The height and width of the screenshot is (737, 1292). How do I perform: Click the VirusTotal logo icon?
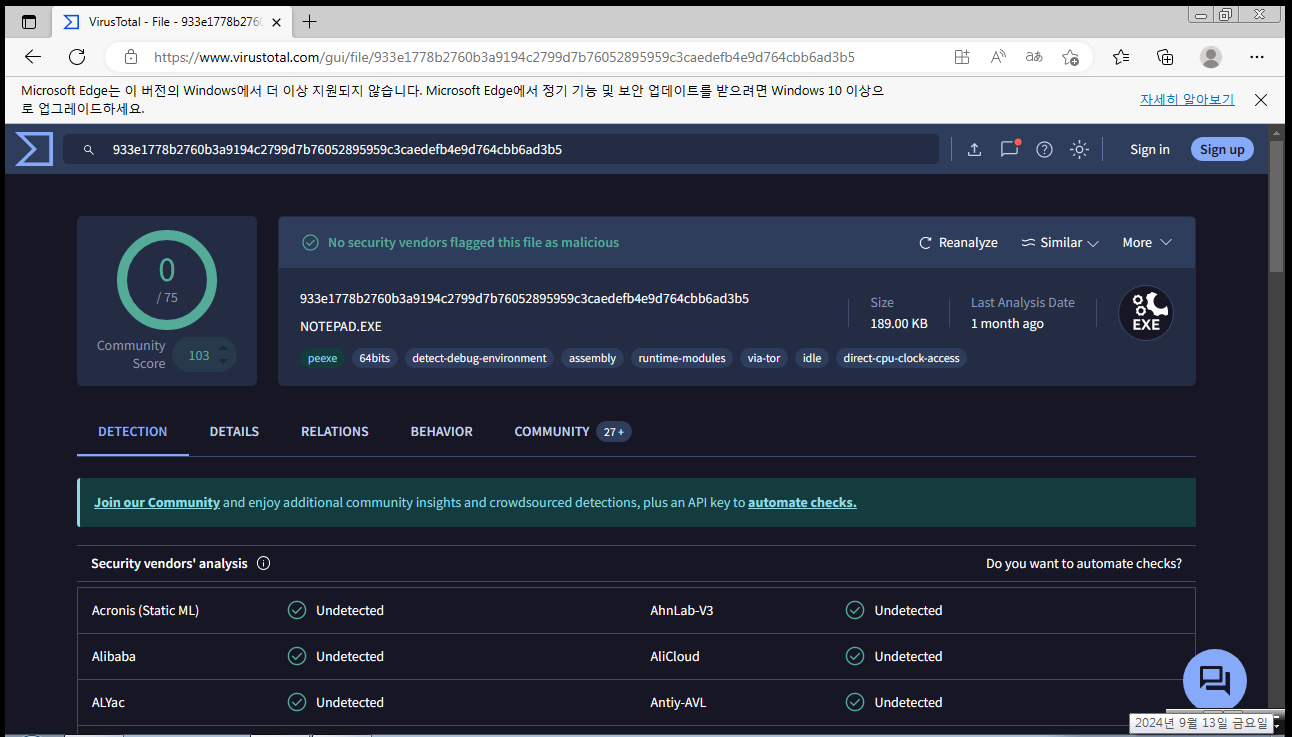(33, 149)
